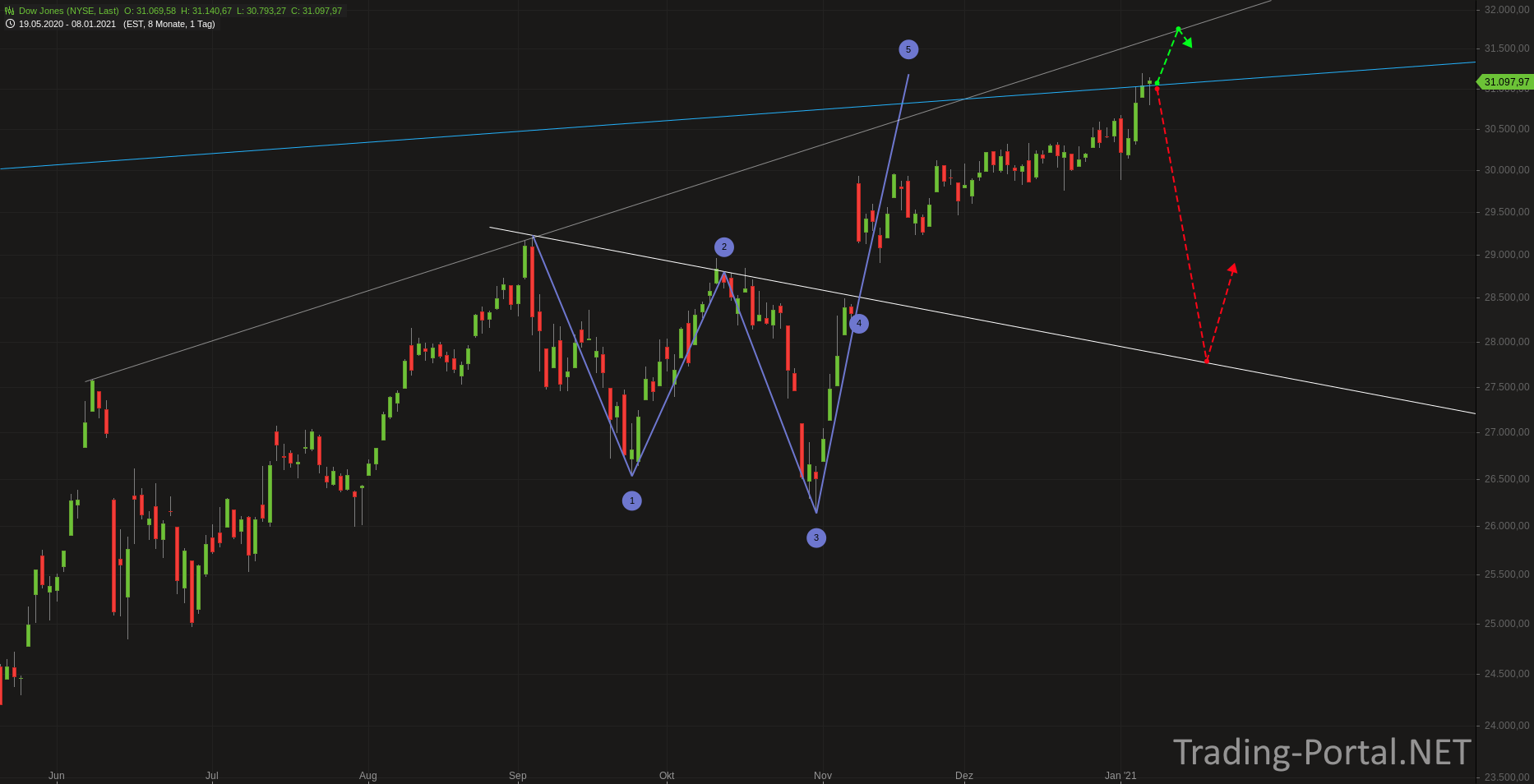The width and height of the screenshot is (1534, 784).
Task: Click the Nov label on time axis
Action: pos(823,776)
